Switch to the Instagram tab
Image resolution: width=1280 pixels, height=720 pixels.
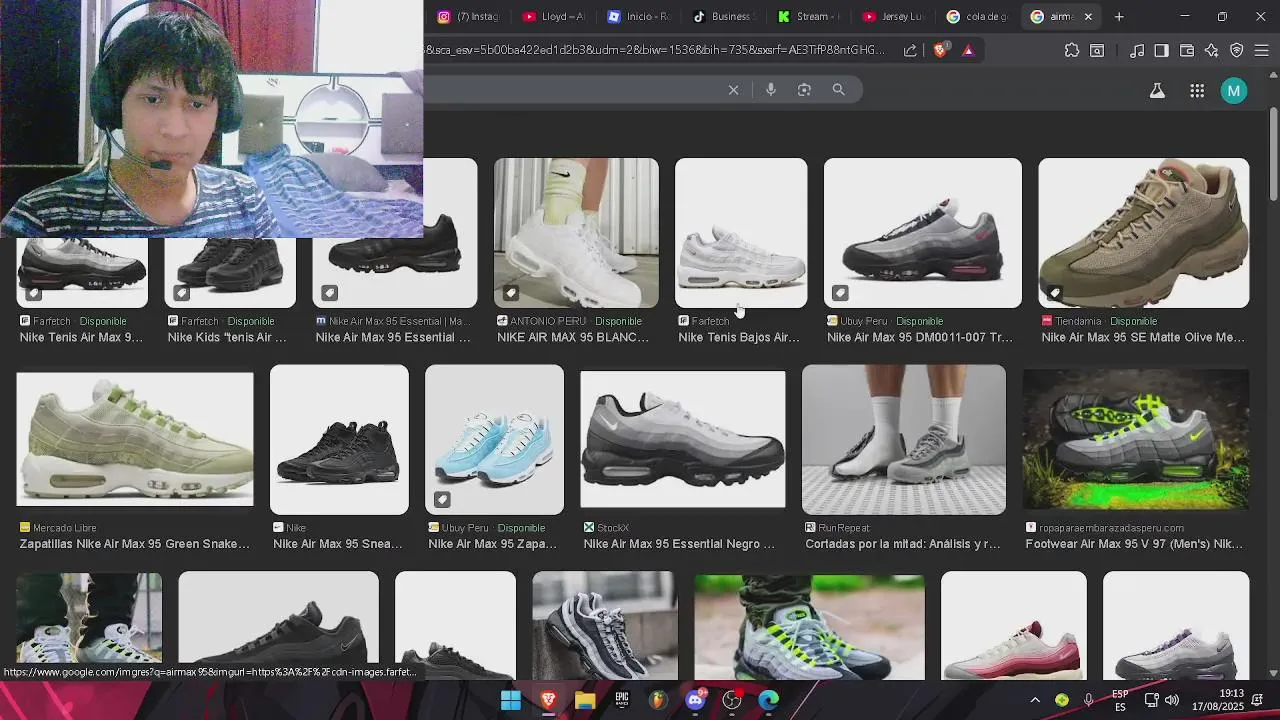[467, 17]
